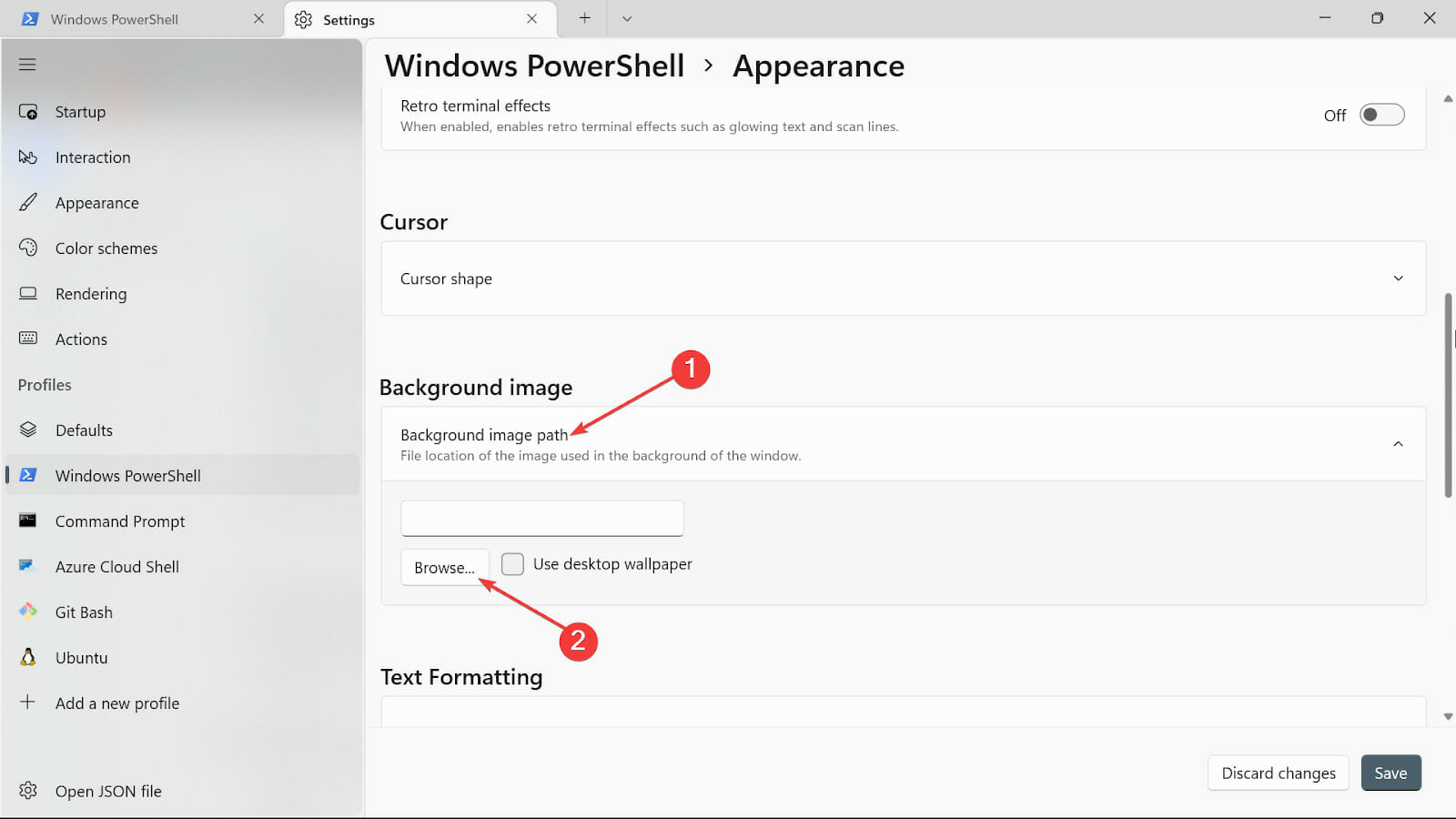Click Discard changes button
Screen dimensions: 1456x819
(x=1279, y=773)
